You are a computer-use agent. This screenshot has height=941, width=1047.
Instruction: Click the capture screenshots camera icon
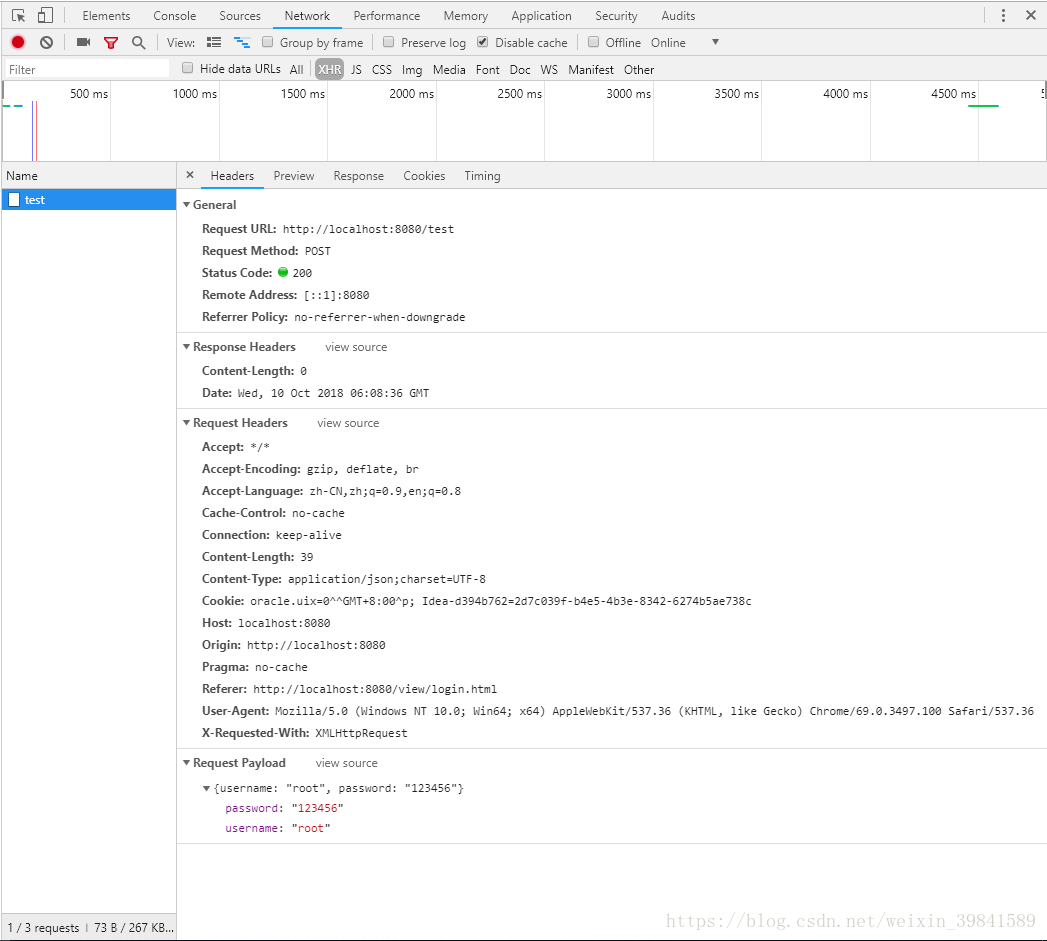[x=83, y=42]
